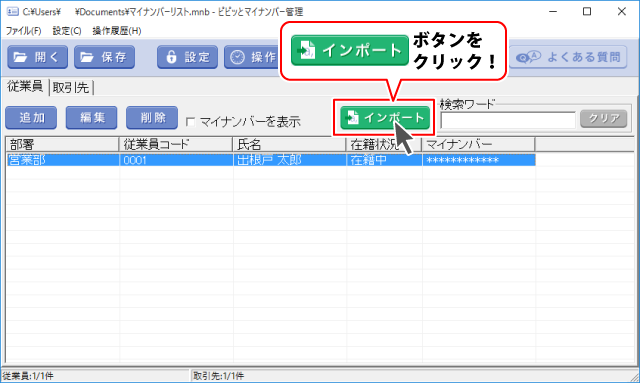Screen dimensions: 640x383
Task: Open the 操作履歴(H) menu
Action: tap(117, 31)
